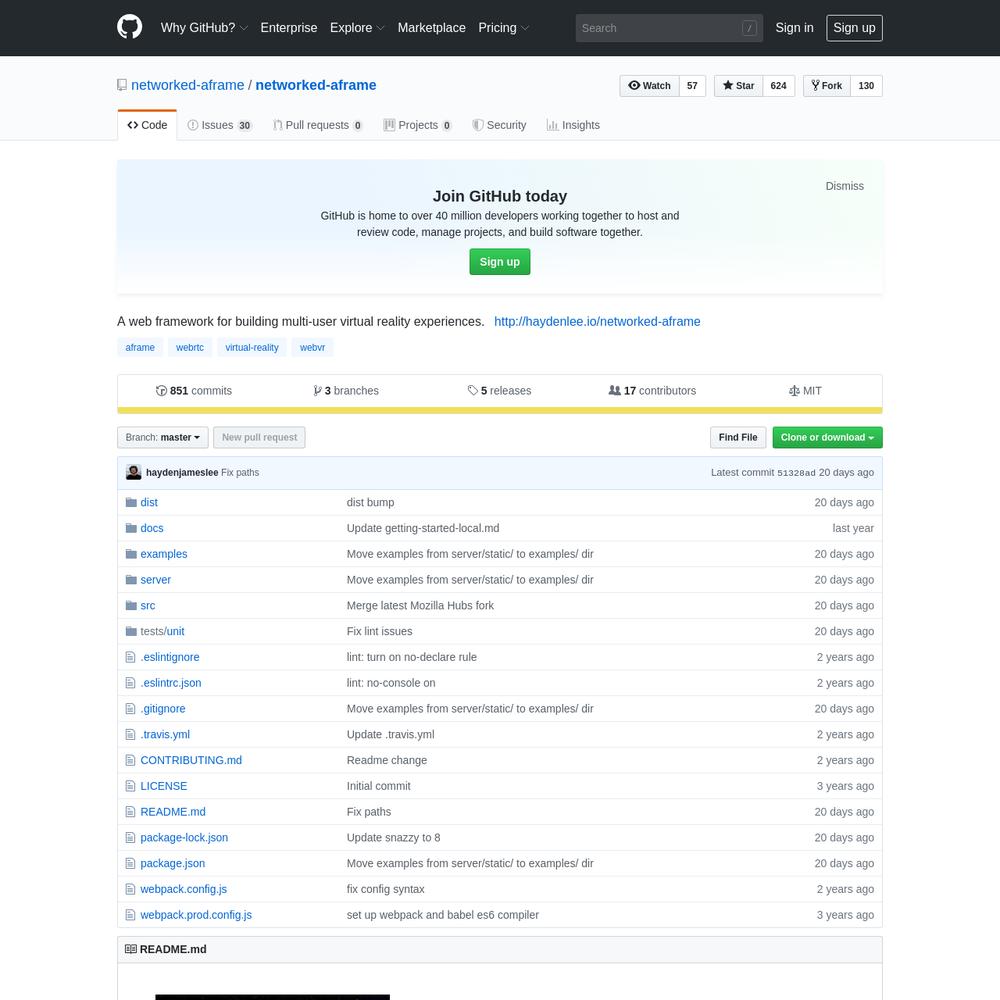
Task: Click the server folder icon
Action: click(x=131, y=580)
